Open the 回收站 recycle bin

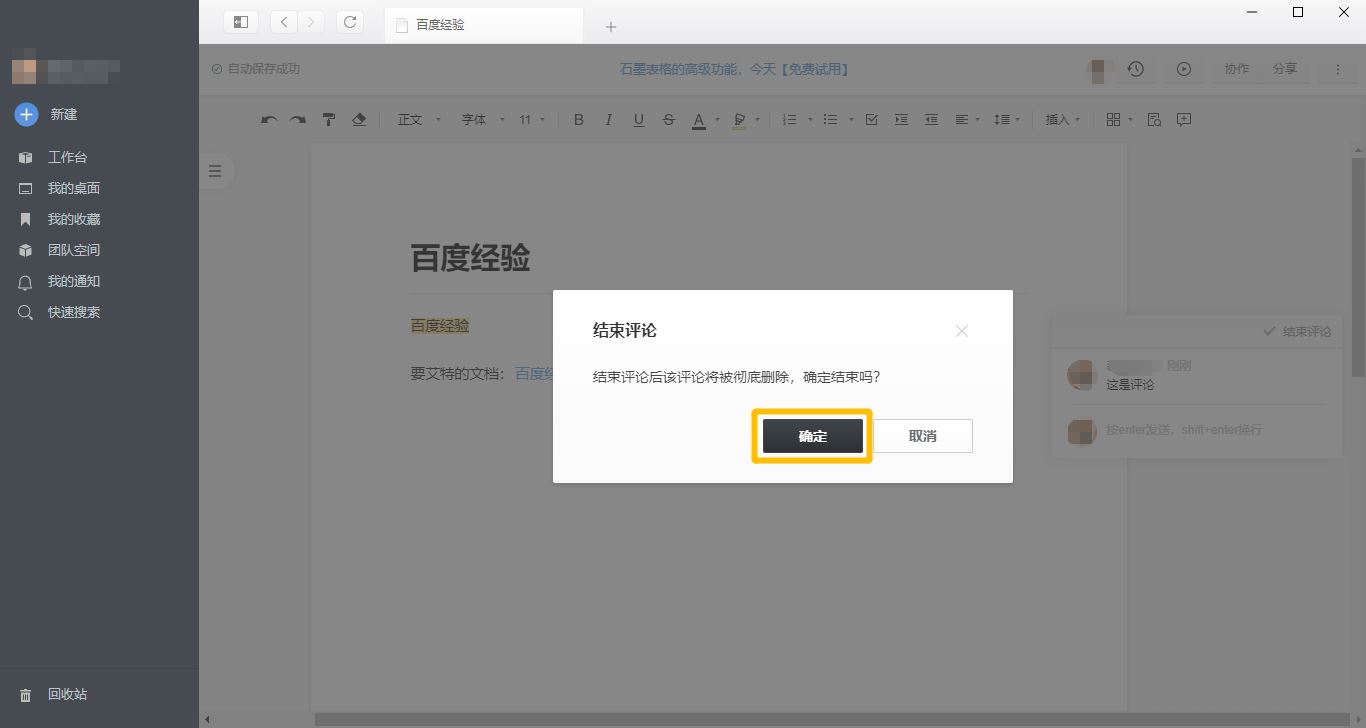54,694
